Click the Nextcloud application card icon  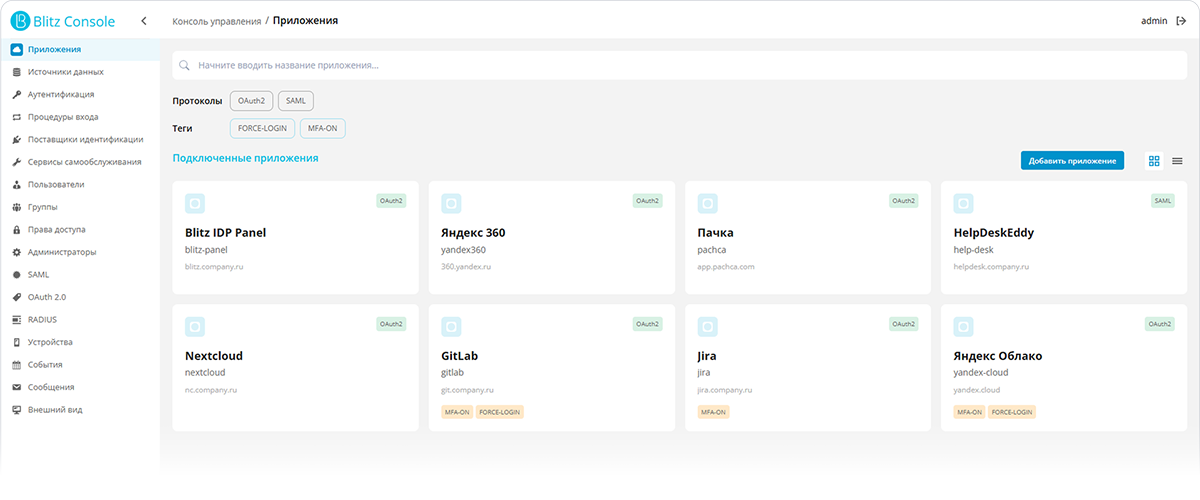195,327
